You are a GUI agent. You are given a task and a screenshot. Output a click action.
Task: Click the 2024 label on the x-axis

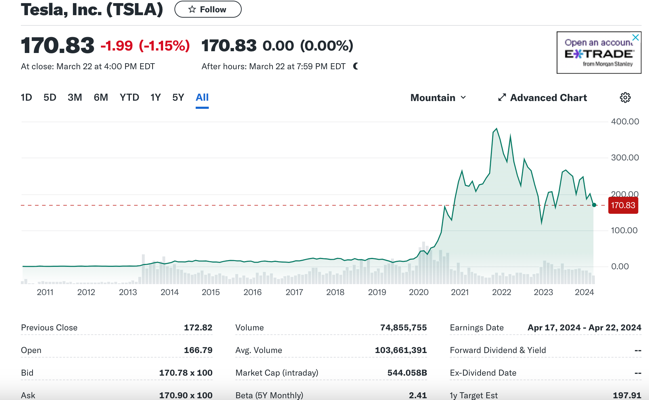click(x=584, y=292)
